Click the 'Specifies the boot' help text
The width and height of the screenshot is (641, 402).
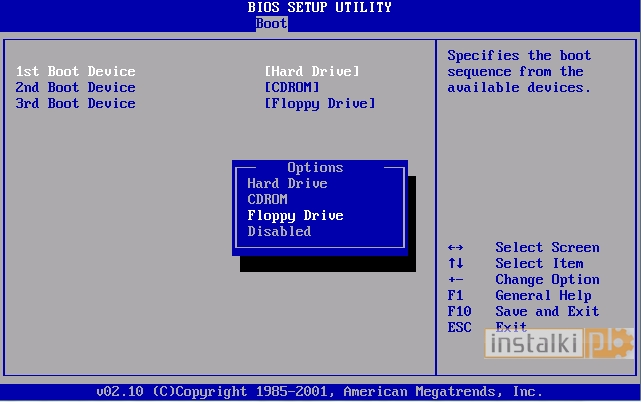click(519, 55)
